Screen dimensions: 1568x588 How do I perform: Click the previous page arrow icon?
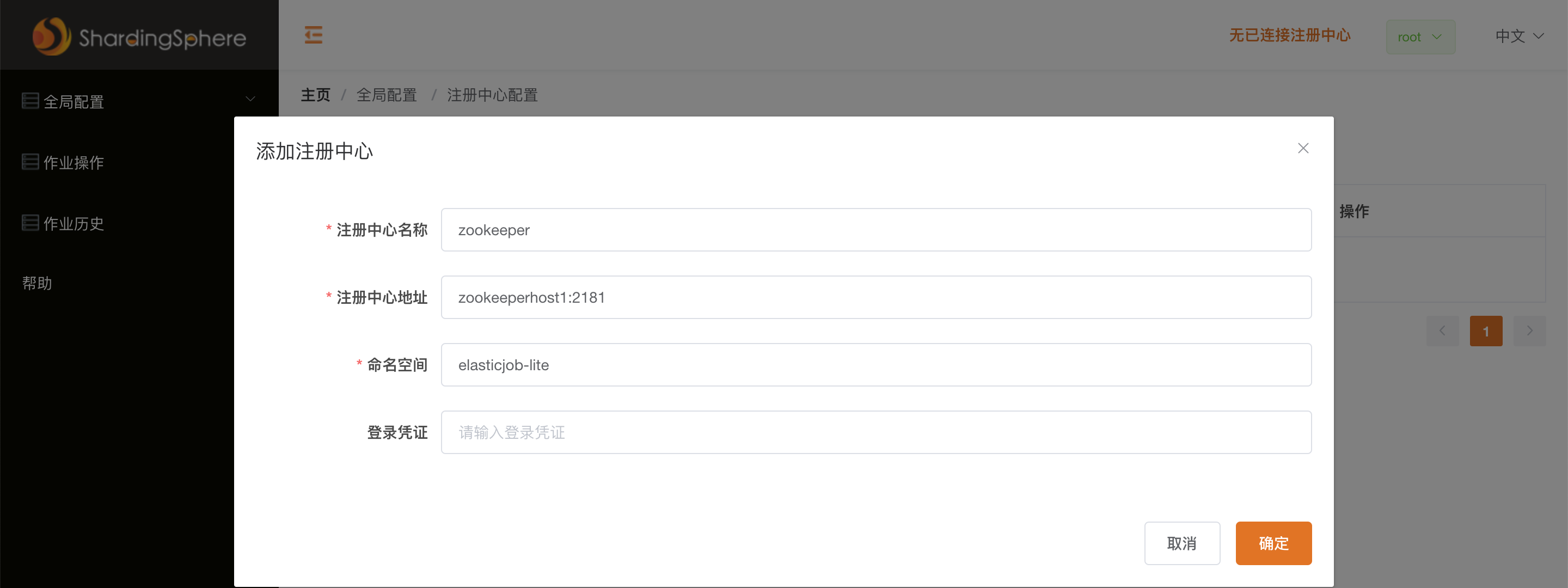(x=1442, y=330)
